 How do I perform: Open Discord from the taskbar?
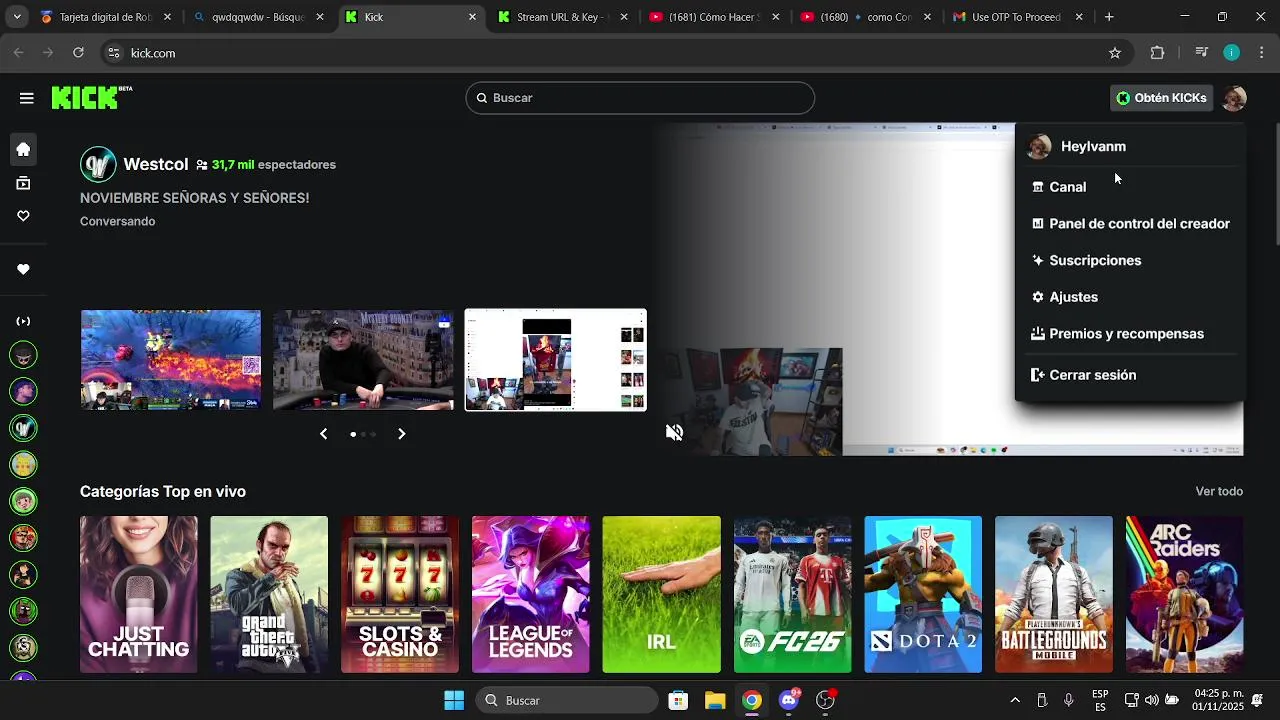pyautogui.click(x=789, y=700)
